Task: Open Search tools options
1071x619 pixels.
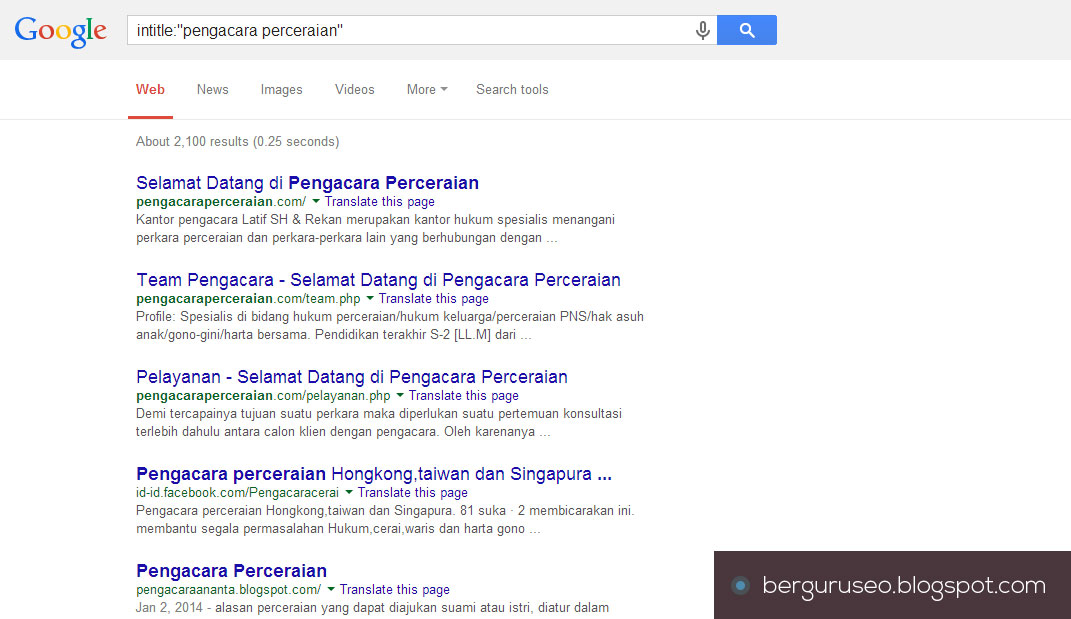Action: coord(512,90)
